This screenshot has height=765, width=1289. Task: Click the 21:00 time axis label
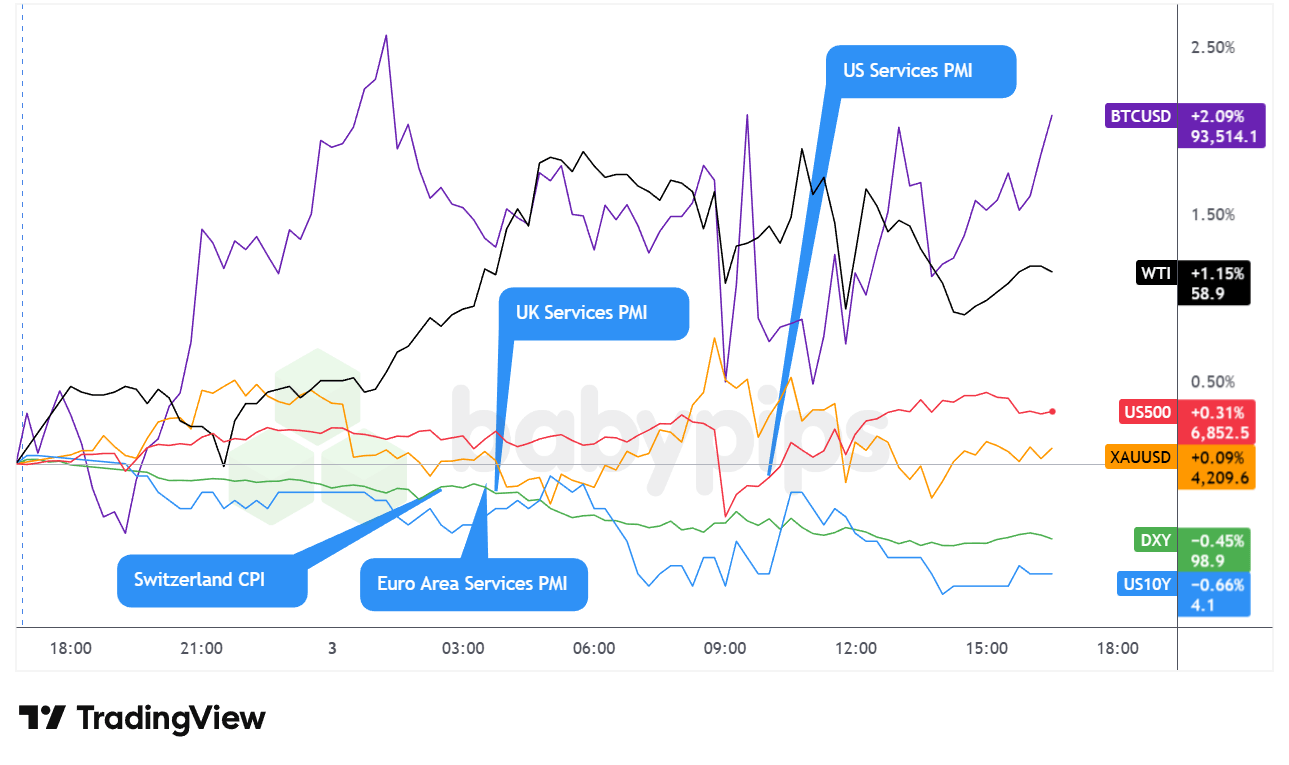(x=201, y=648)
